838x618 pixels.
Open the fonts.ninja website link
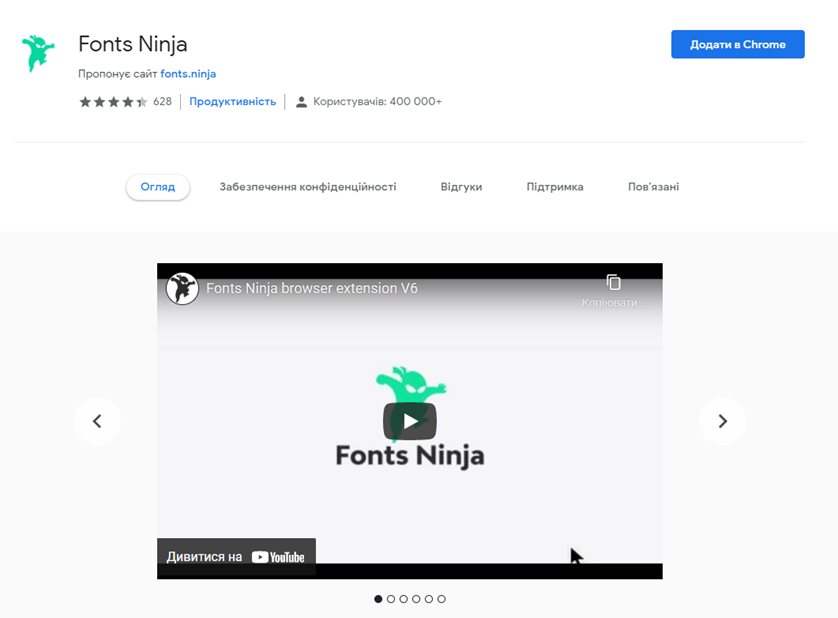coord(188,74)
